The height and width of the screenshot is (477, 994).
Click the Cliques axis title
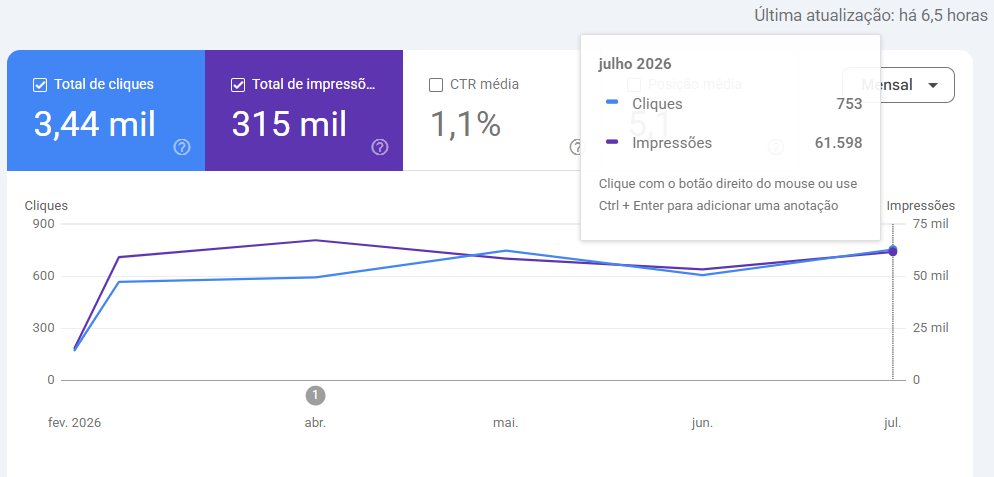[46, 206]
